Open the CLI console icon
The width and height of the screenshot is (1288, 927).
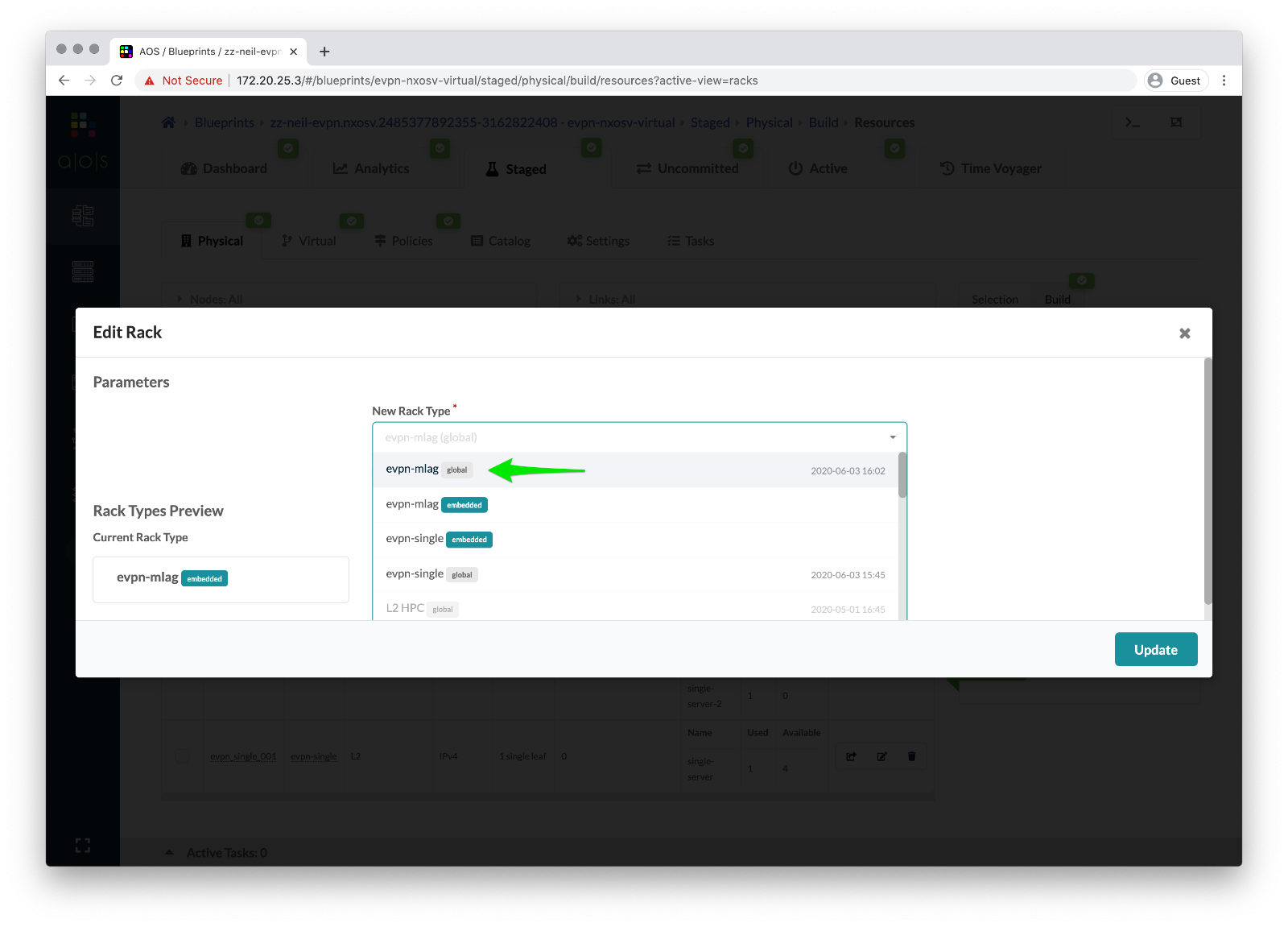coord(1133,122)
